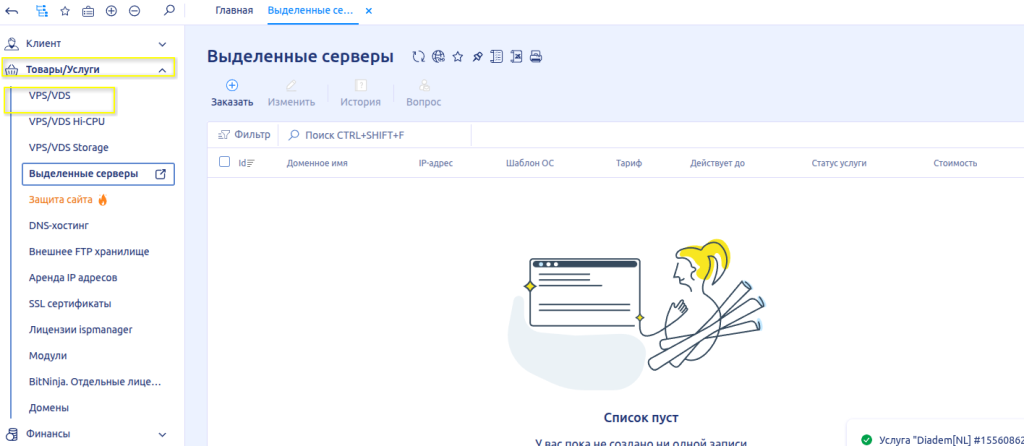Click the star icon next to page title
The width and height of the screenshot is (1024, 446).
(457, 57)
